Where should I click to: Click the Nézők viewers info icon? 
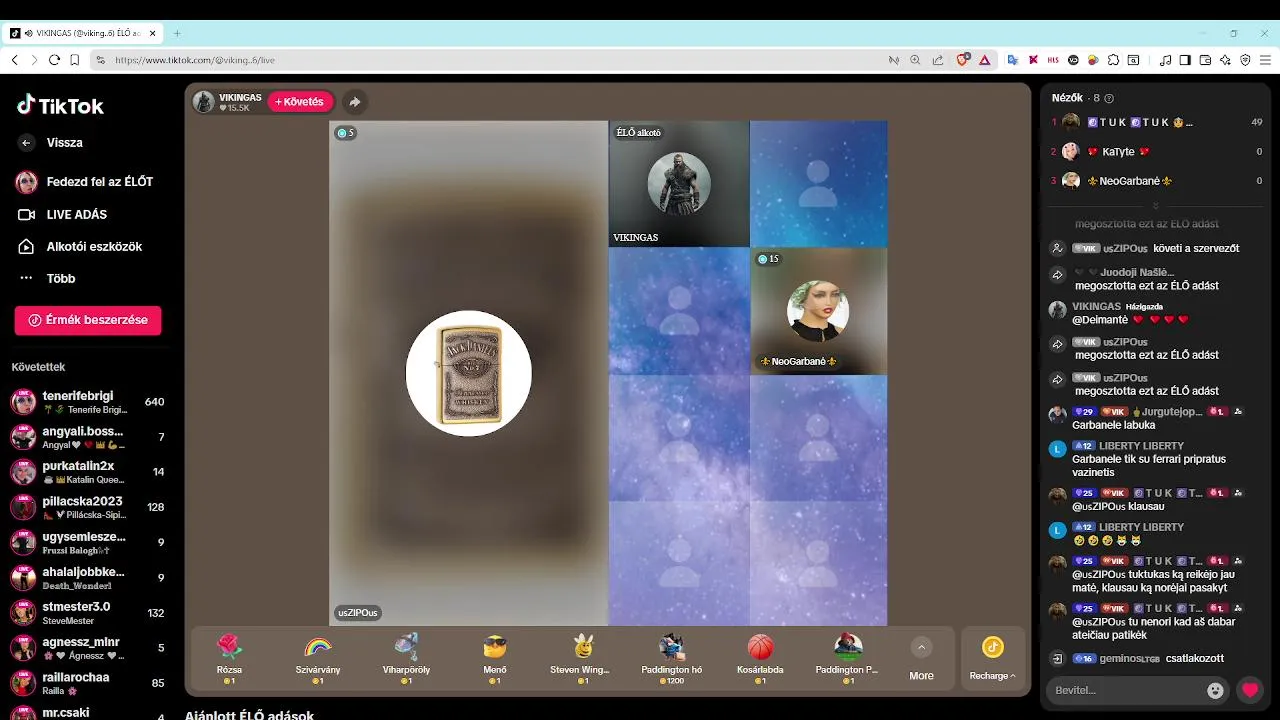(x=1109, y=98)
